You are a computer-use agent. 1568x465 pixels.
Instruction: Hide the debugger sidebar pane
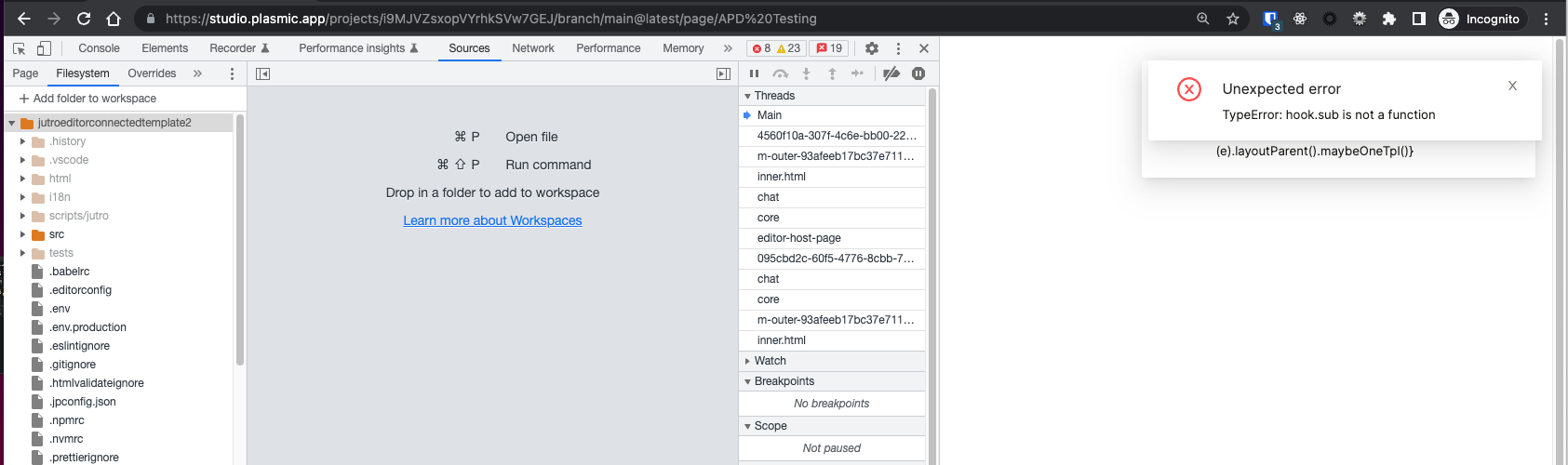pyautogui.click(x=723, y=73)
